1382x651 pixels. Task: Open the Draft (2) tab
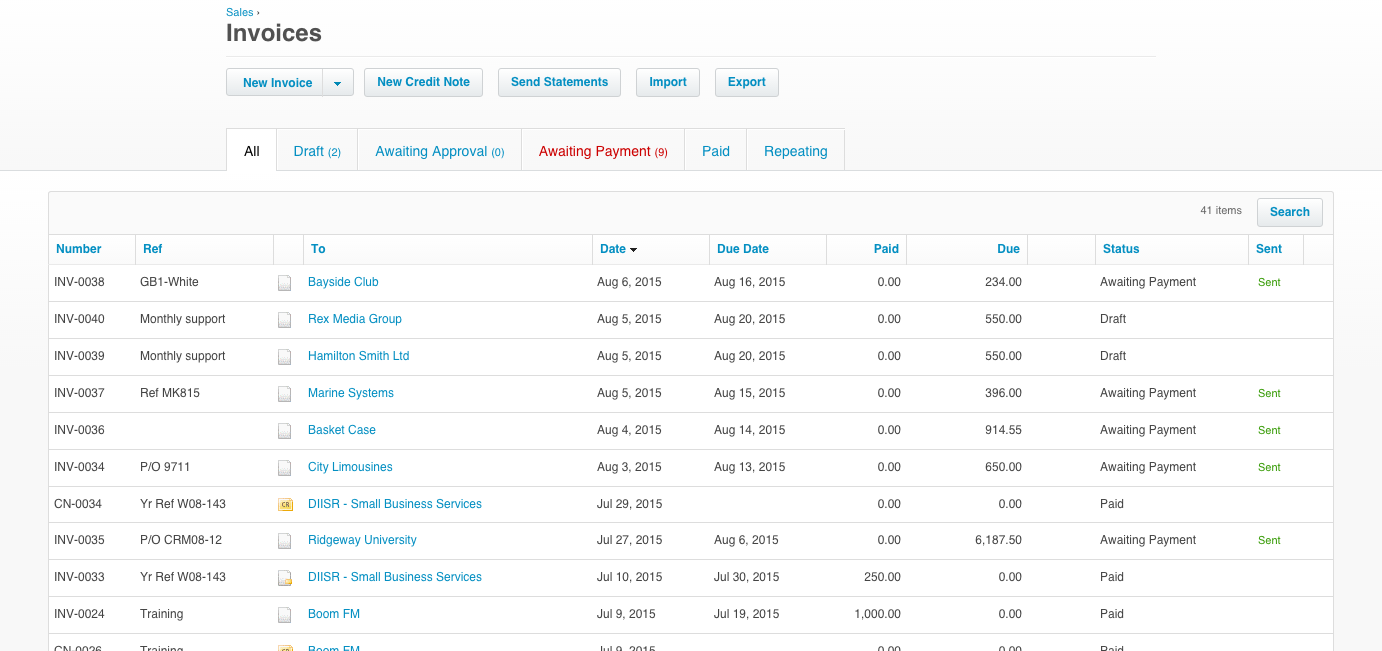pos(317,151)
